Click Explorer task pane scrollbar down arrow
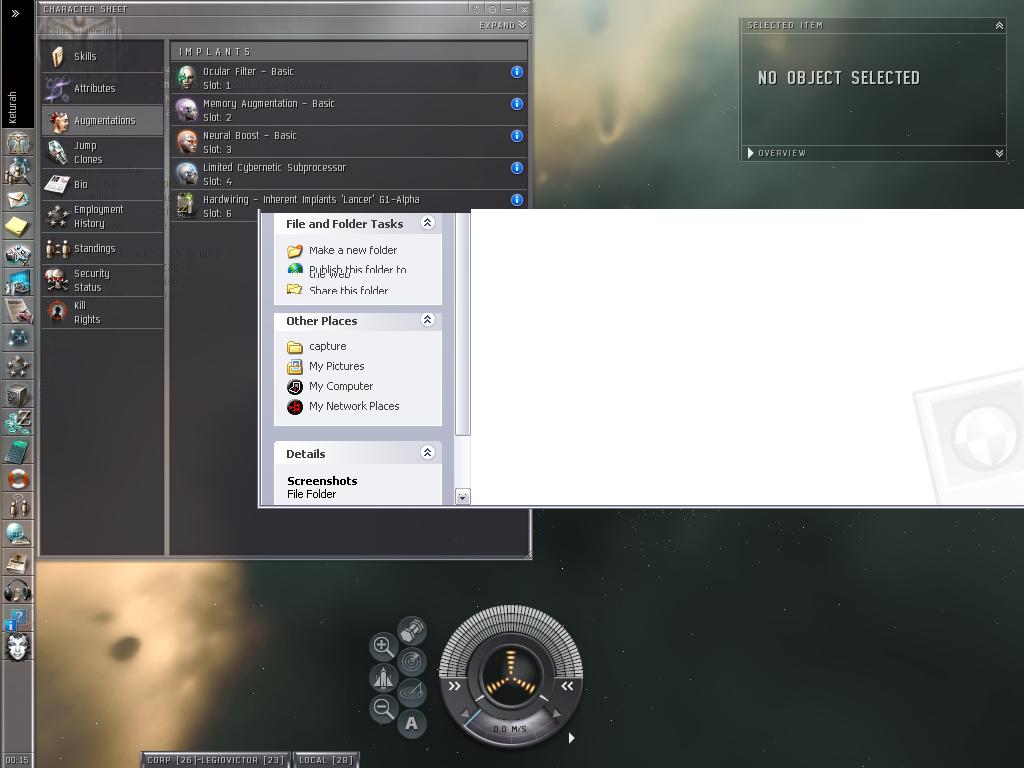This screenshot has height=768, width=1024. coord(462,497)
